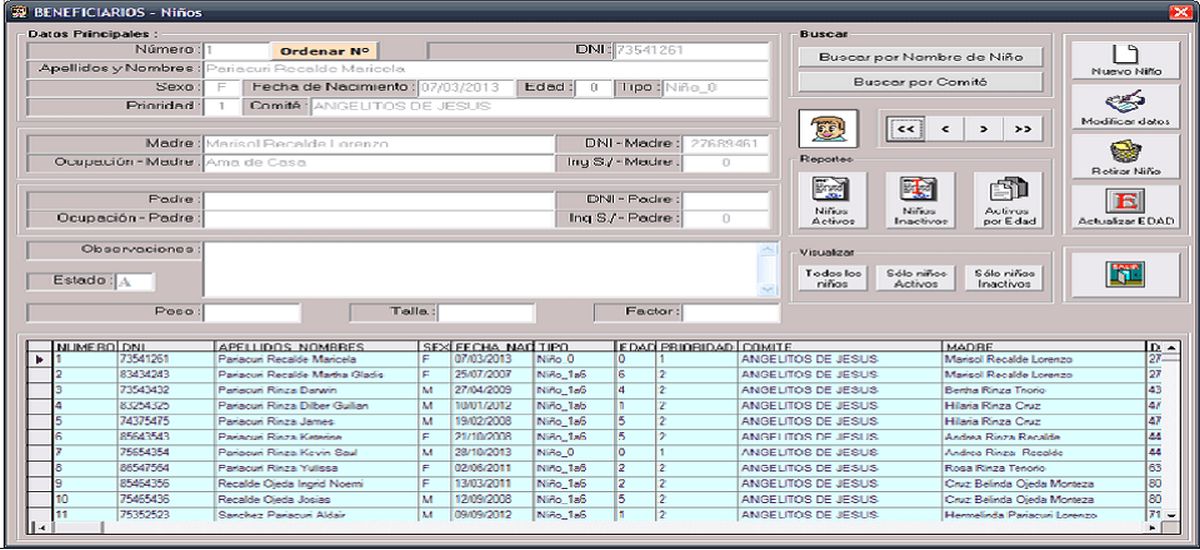This screenshot has height=550, width=1200.
Task: Click the child face photo icon
Action: point(827,130)
